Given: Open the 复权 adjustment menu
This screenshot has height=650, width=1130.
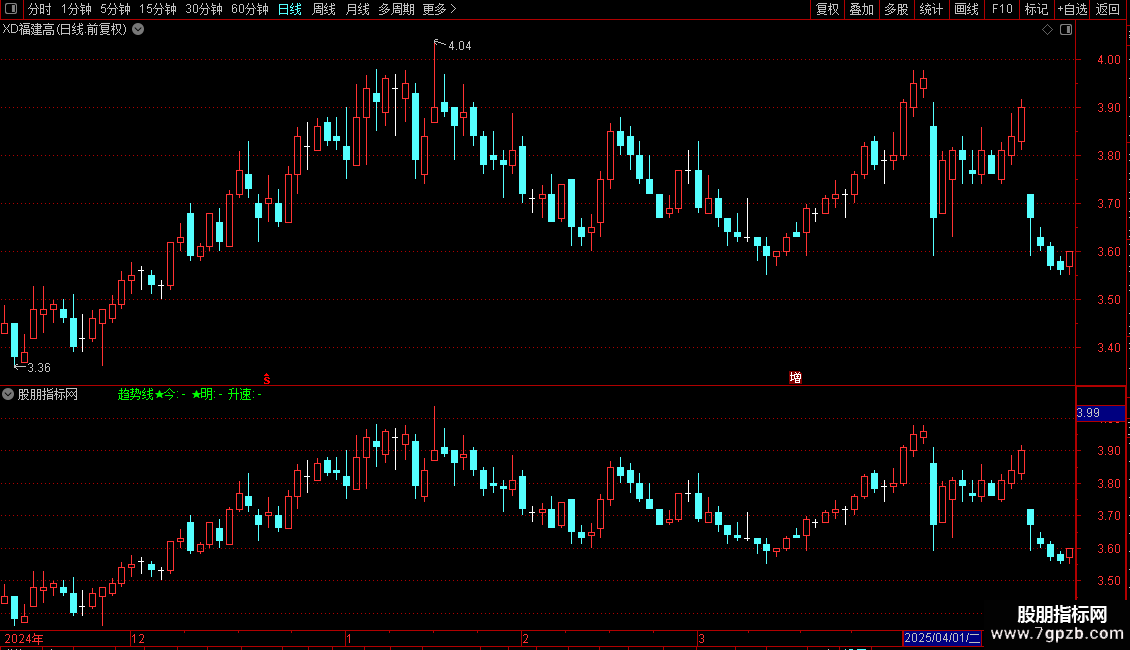Looking at the screenshot, I should [x=827, y=9].
